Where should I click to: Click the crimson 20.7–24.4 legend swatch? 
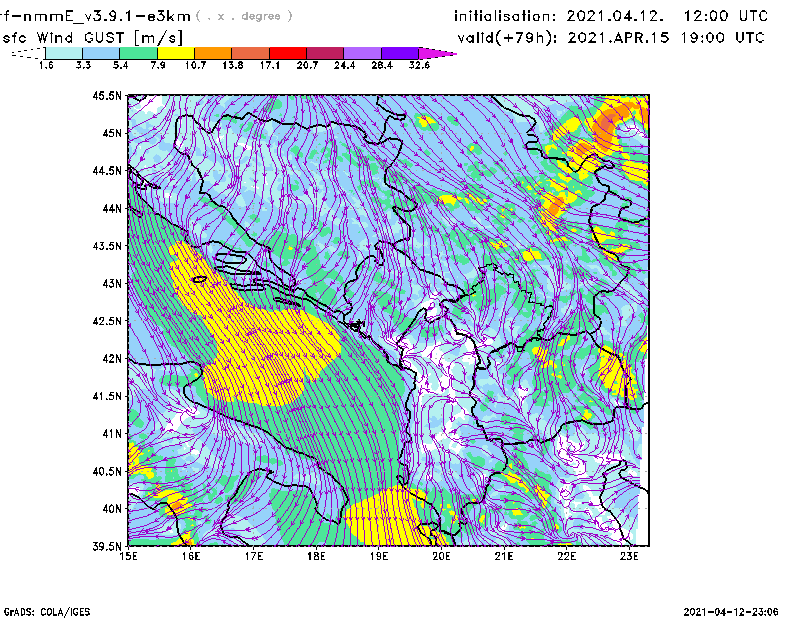pos(325,53)
